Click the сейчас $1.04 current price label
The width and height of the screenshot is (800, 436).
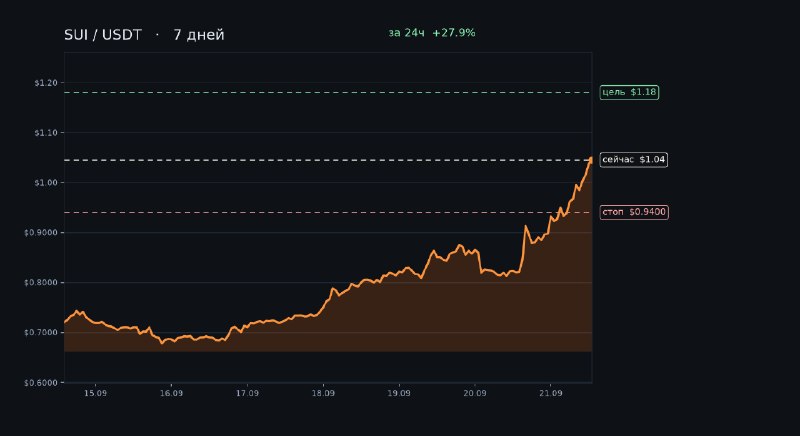[x=634, y=160]
